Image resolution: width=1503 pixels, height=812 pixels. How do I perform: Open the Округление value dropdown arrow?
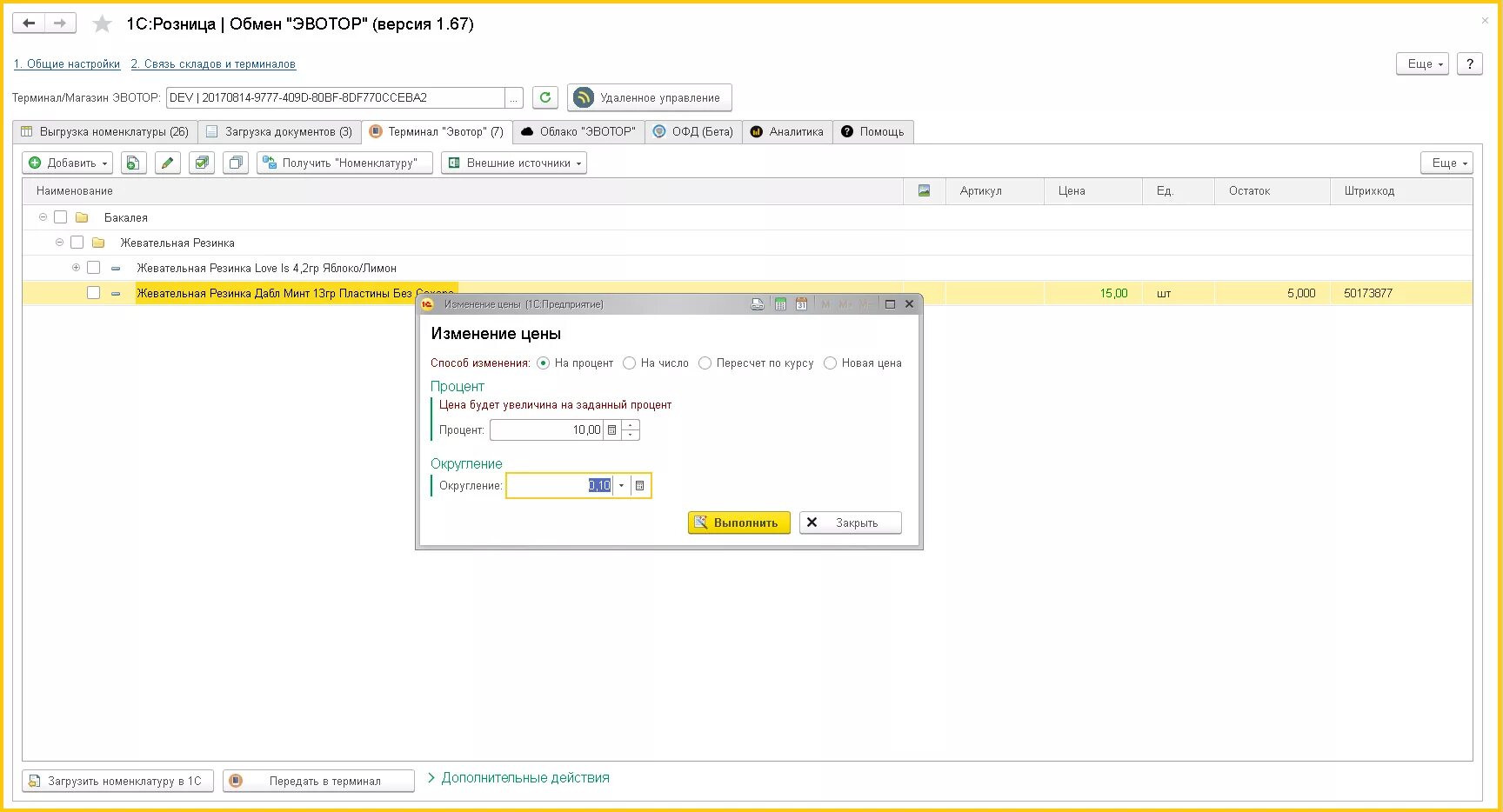pyautogui.click(x=621, y=485)
